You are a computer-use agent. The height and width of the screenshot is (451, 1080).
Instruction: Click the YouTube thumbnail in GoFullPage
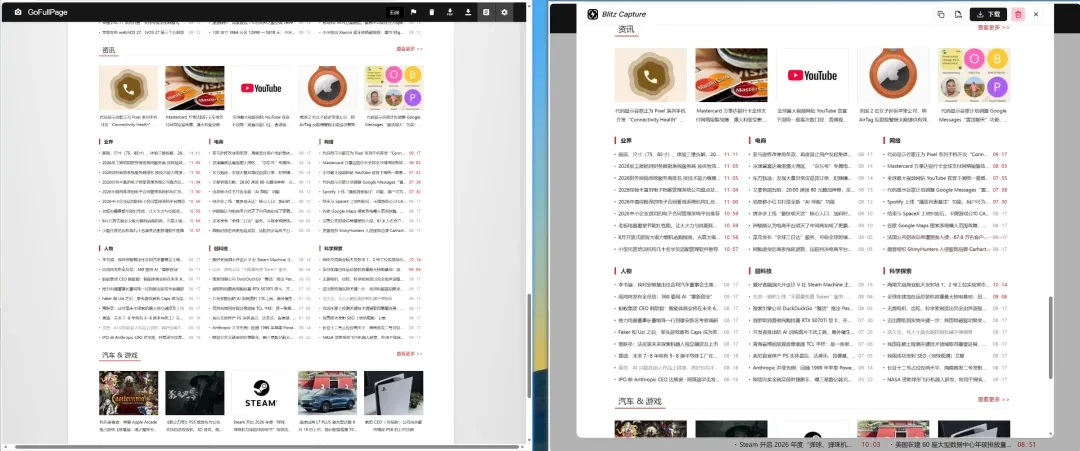(x=261, y=87)
